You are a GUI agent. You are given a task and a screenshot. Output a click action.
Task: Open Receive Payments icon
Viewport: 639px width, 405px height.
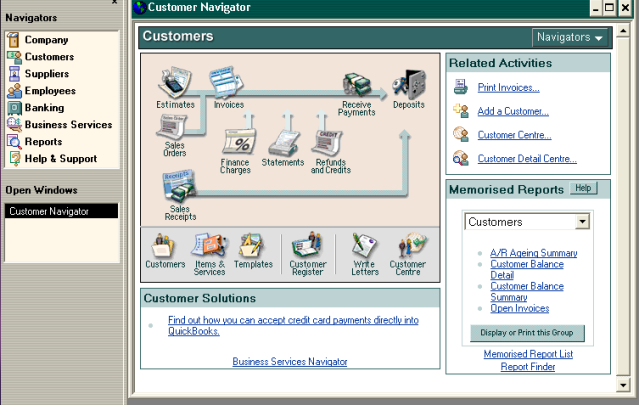(x=357, y=84)
